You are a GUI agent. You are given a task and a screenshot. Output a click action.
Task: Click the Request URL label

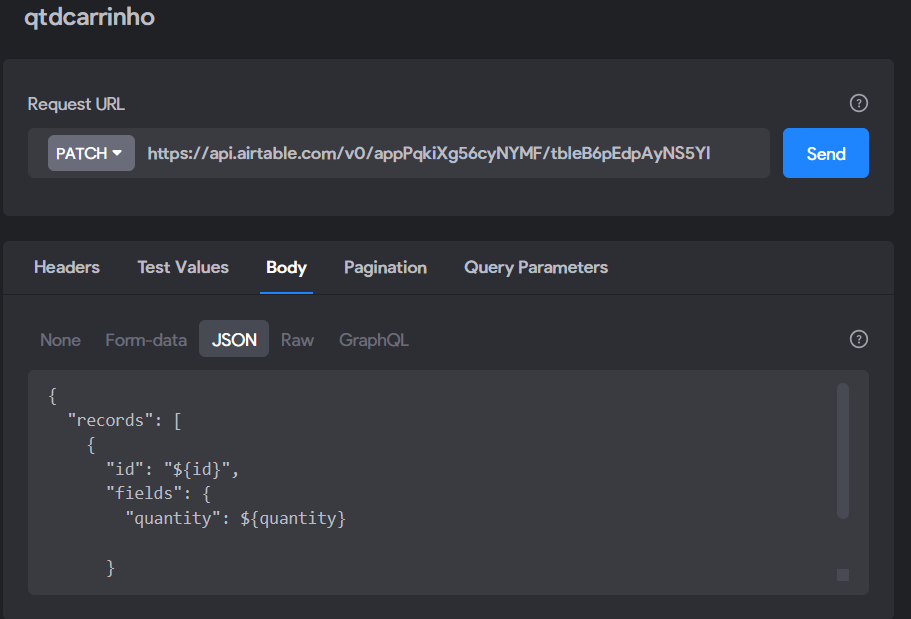click(x=76, y=104)
